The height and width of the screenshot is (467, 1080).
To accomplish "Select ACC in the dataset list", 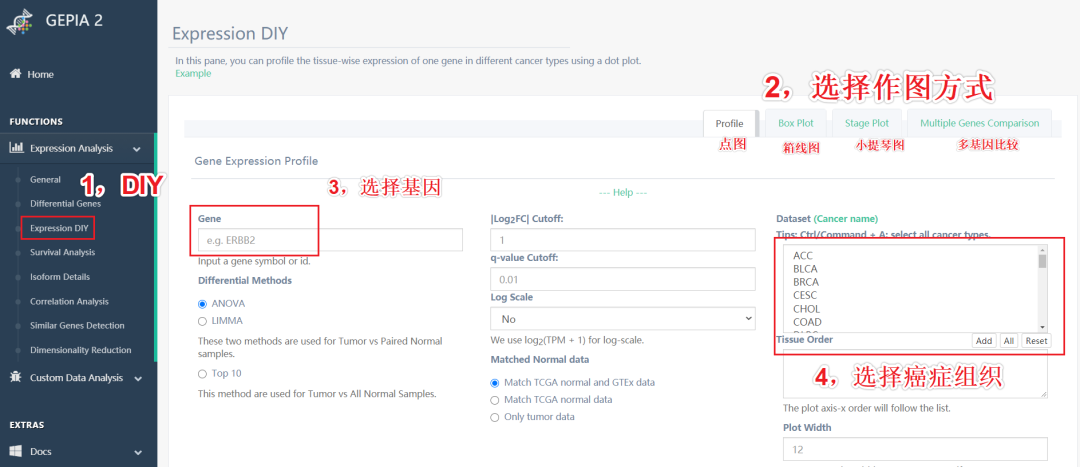I will (x=803, y=256).
